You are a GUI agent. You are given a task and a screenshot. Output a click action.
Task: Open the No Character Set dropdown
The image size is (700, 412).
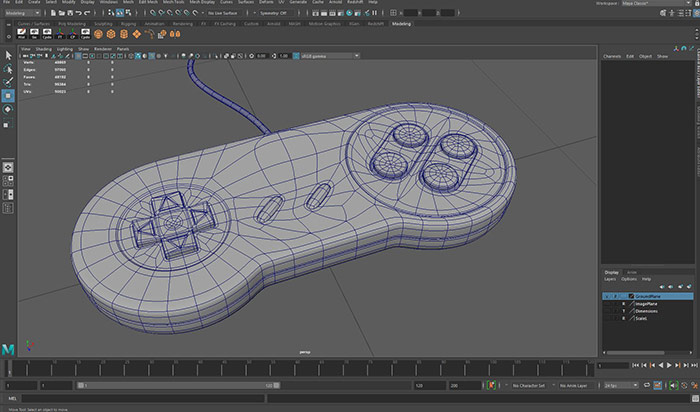[531, 385]
